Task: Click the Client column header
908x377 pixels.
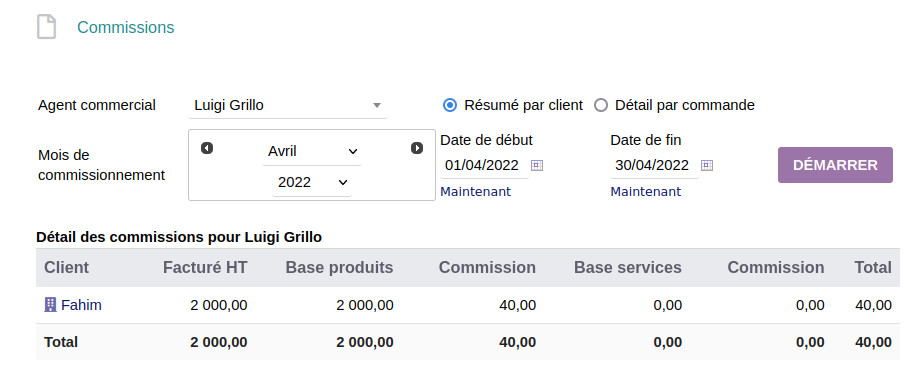Action: (x=67, y=268)
